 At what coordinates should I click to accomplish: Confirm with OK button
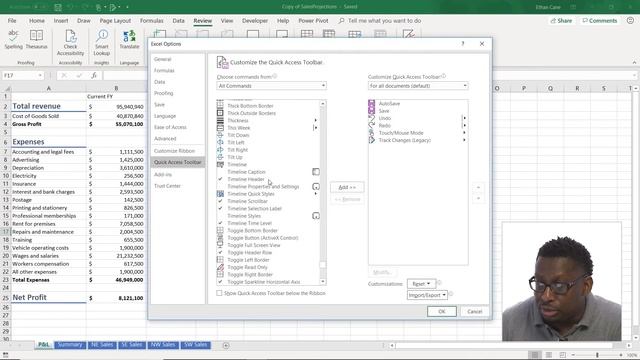442,311
